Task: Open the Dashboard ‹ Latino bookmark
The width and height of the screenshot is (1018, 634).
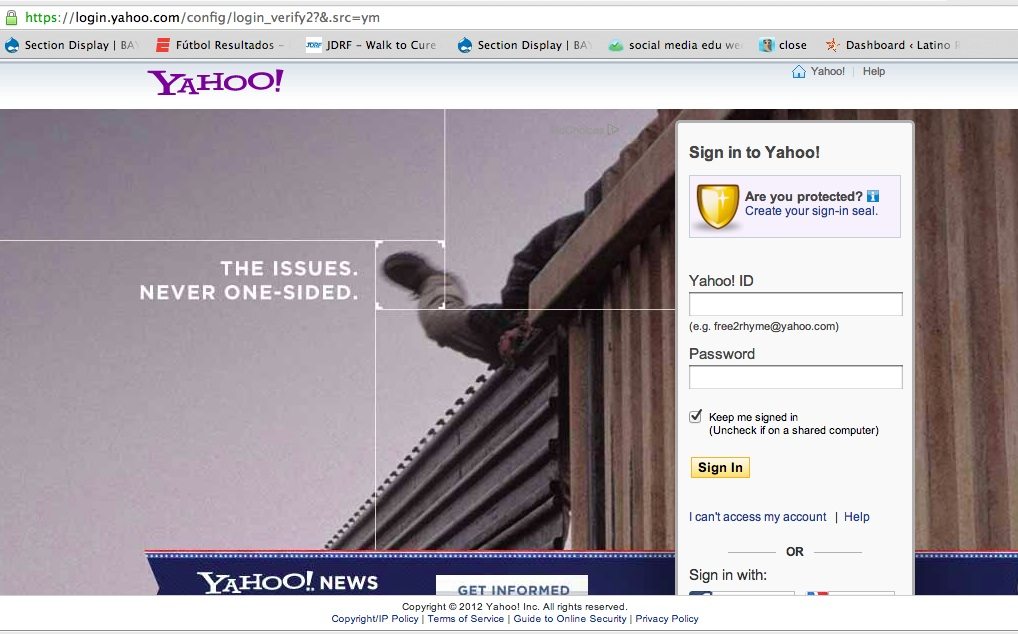Action: coord(892,45)
